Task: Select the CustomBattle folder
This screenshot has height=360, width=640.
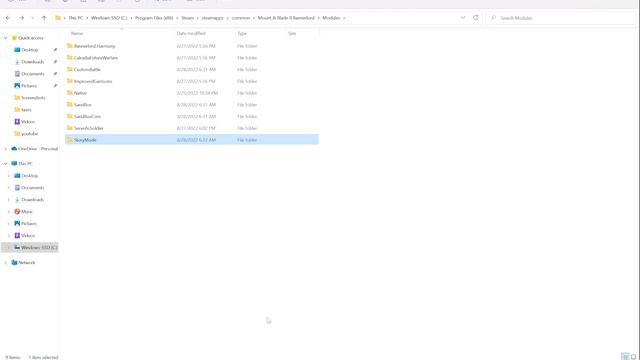Action: [192, 69]
